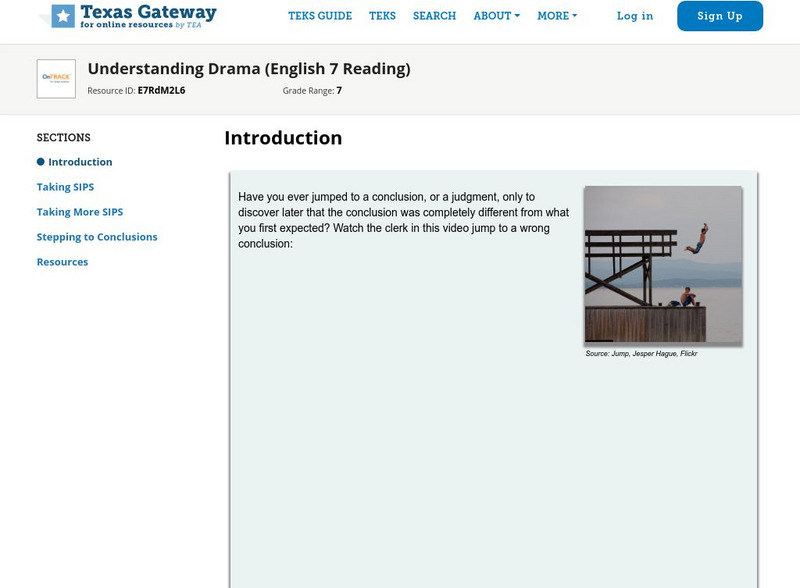This screenshot has height=588, width=800.
Task: Open the Resources section link
Action: [62, 262]
